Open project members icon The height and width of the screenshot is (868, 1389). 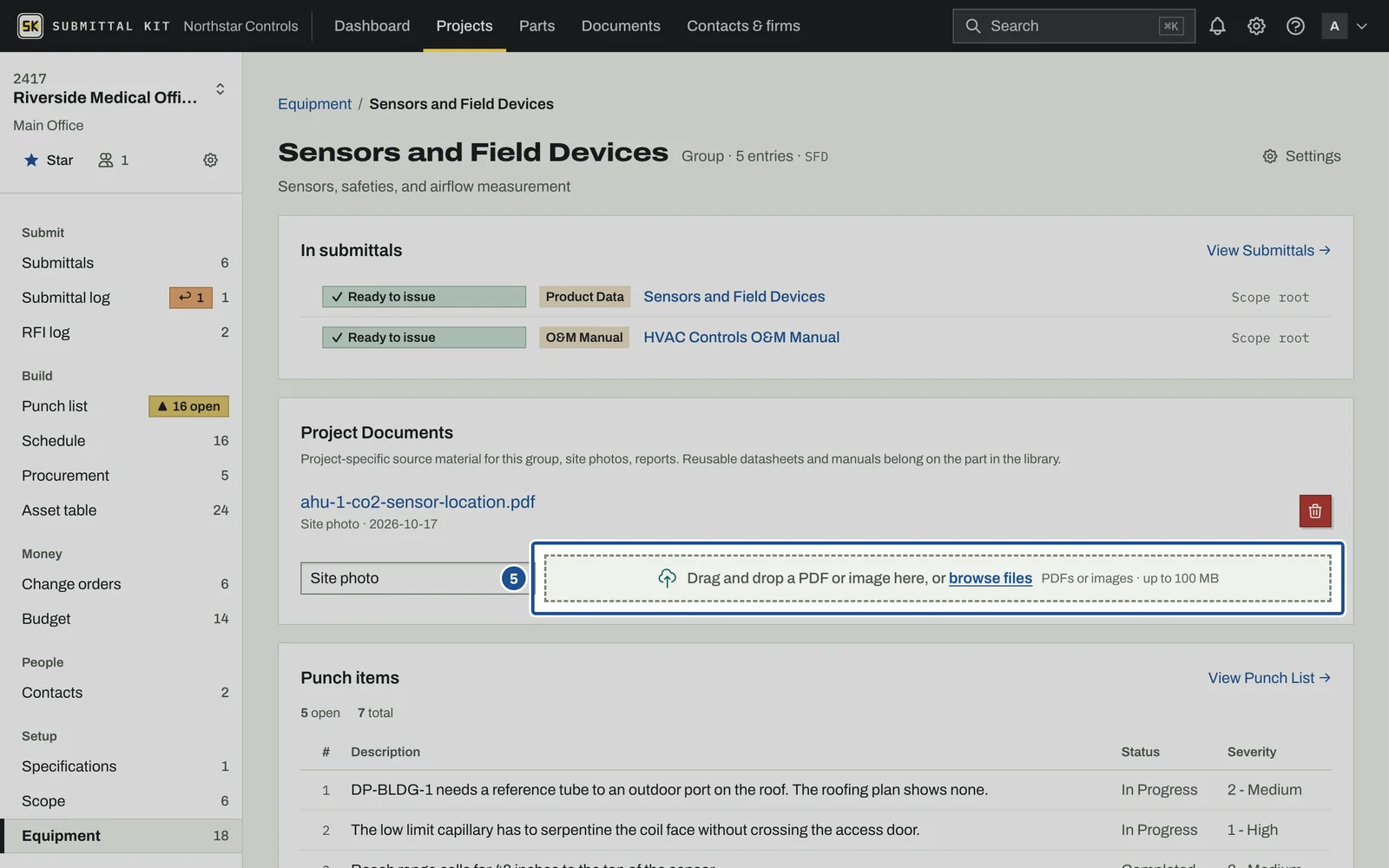[x=113, y=160]
